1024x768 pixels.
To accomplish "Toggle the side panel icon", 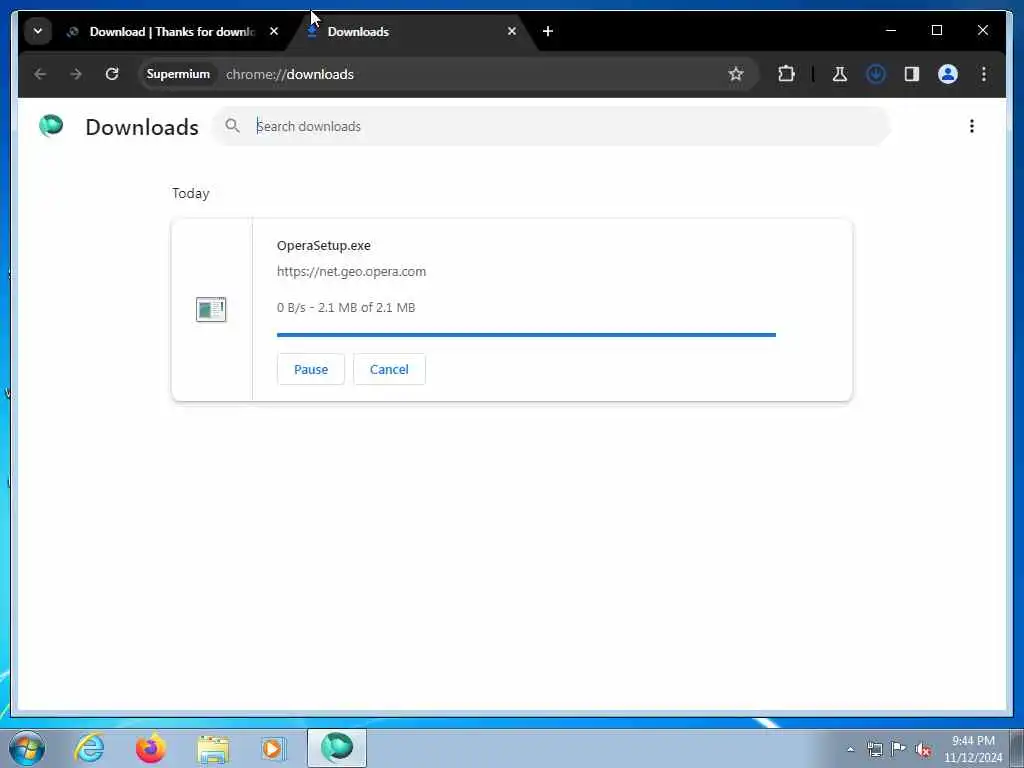I will pos(912,74).
